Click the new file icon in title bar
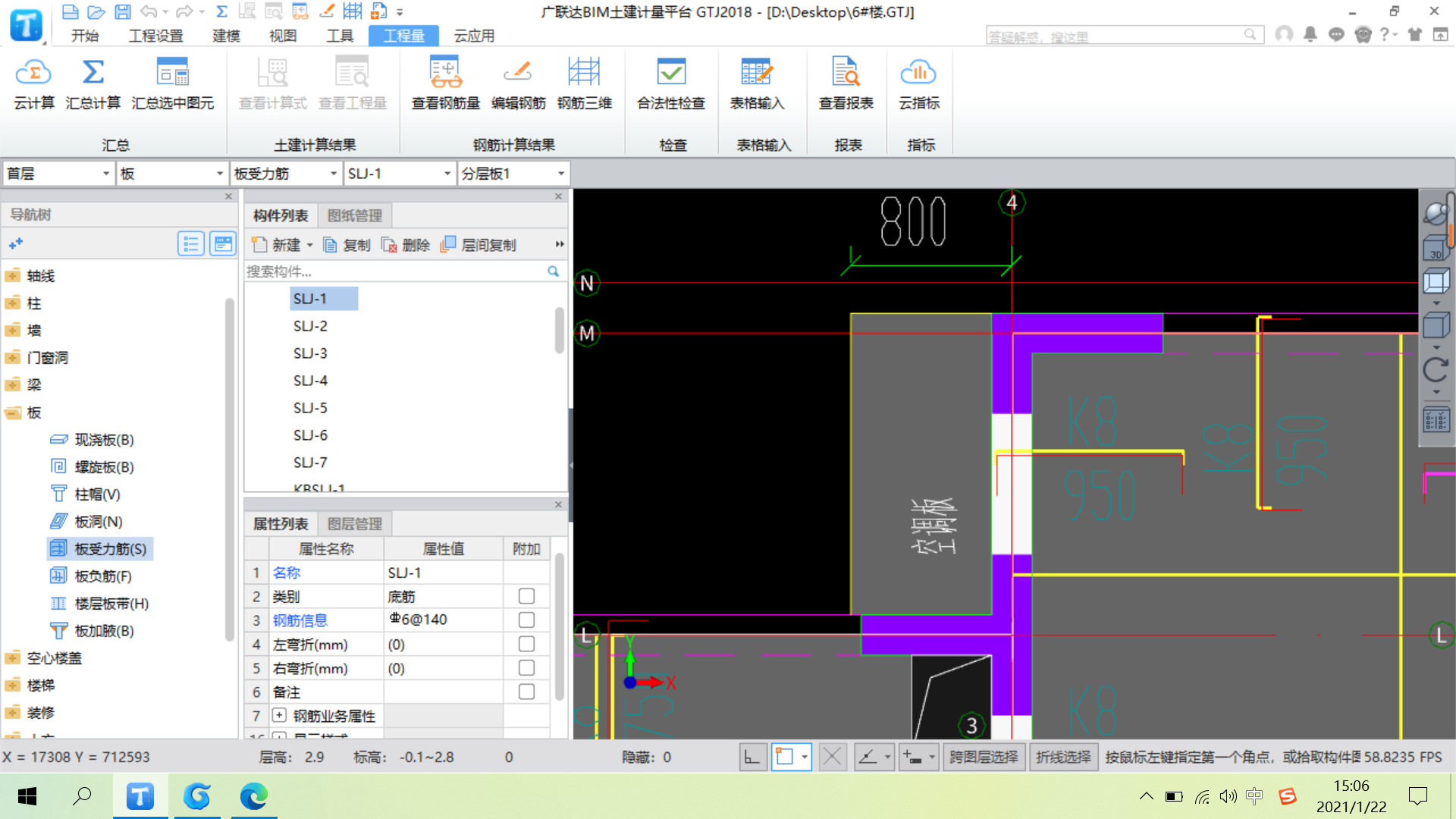The width and height of the screenshot is (1456, 819). [70, 11]
